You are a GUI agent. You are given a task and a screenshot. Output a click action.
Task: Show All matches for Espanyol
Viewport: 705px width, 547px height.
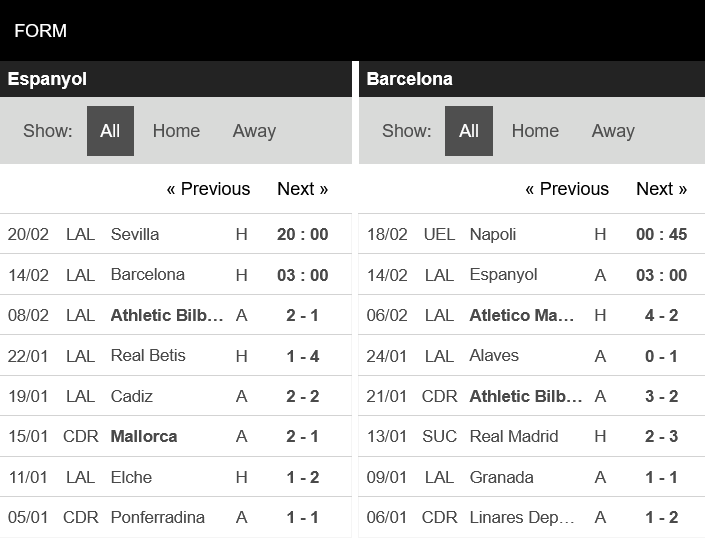click(x=110, y=131)
